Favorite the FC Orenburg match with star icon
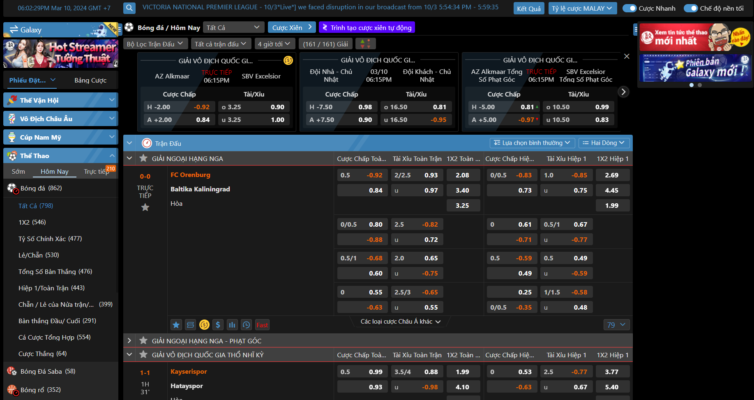The width and height of the screenshot is (754, 400). [145, 207]
